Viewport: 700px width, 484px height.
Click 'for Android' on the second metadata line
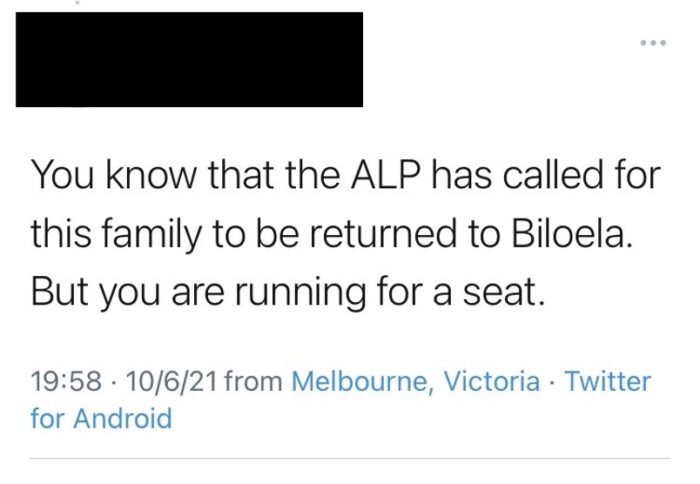pos(101,418)
